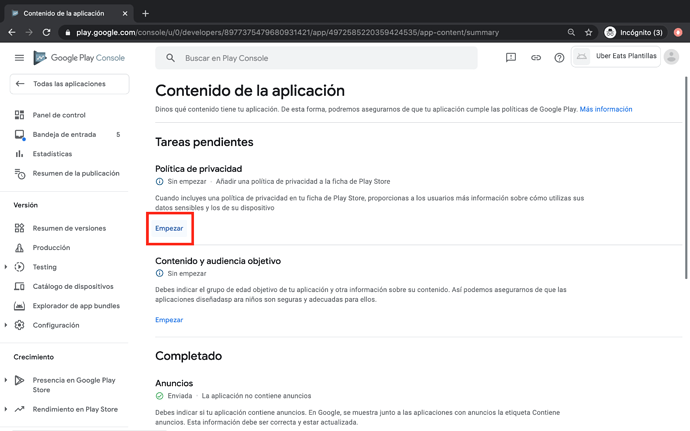690x431 pixels.
Task: Click Empezar under Política de privacidad
Action: [169, 228]
